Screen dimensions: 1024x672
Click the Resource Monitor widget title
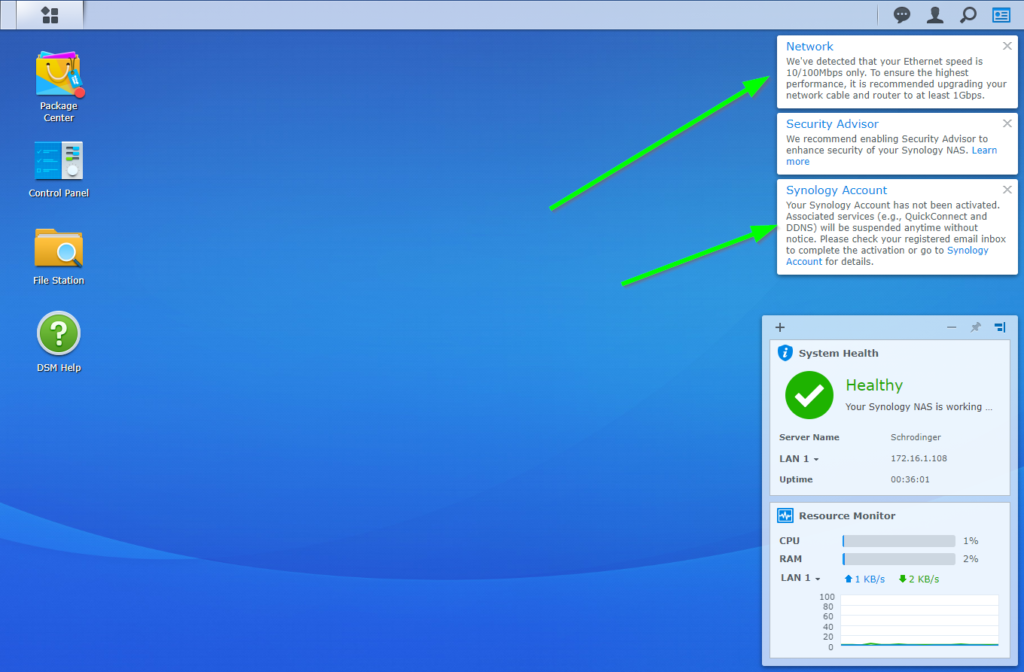[847, 516]
